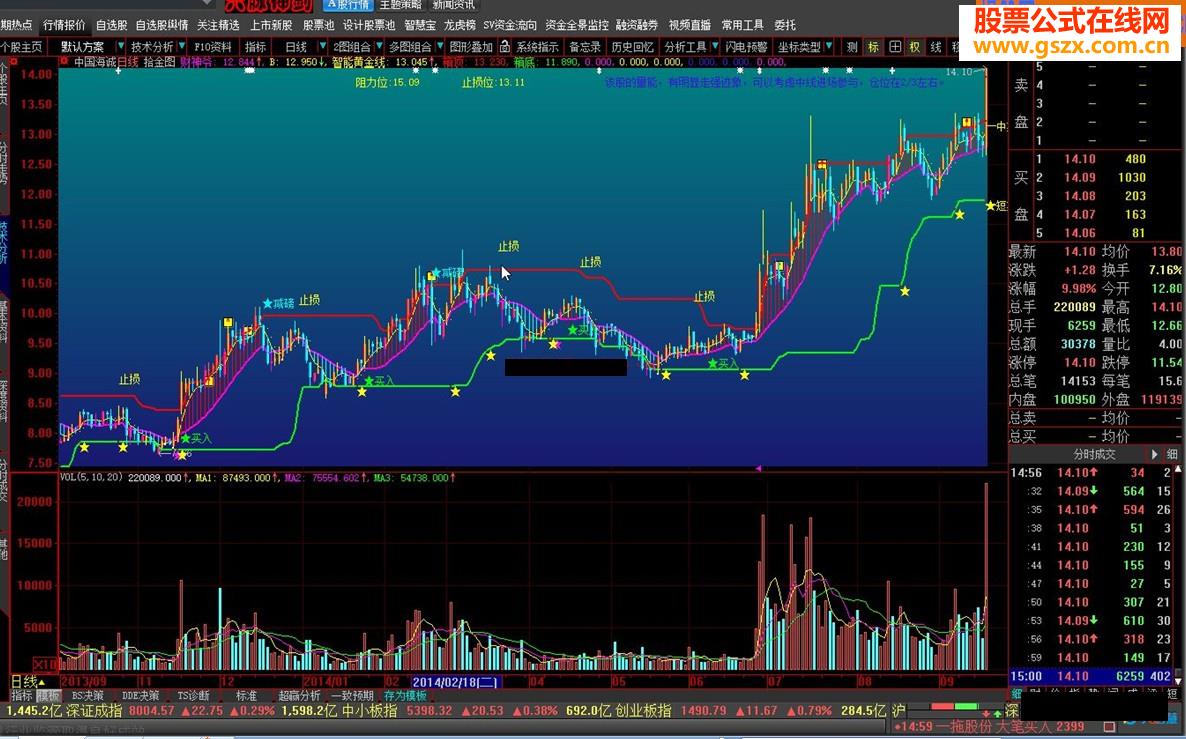Click the 存为模板 link

(x=405, y=695)
